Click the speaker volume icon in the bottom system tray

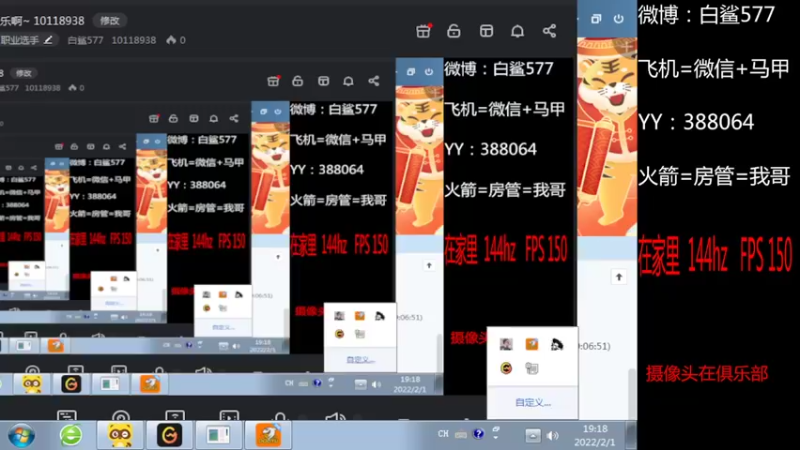[x=553, y=436]
